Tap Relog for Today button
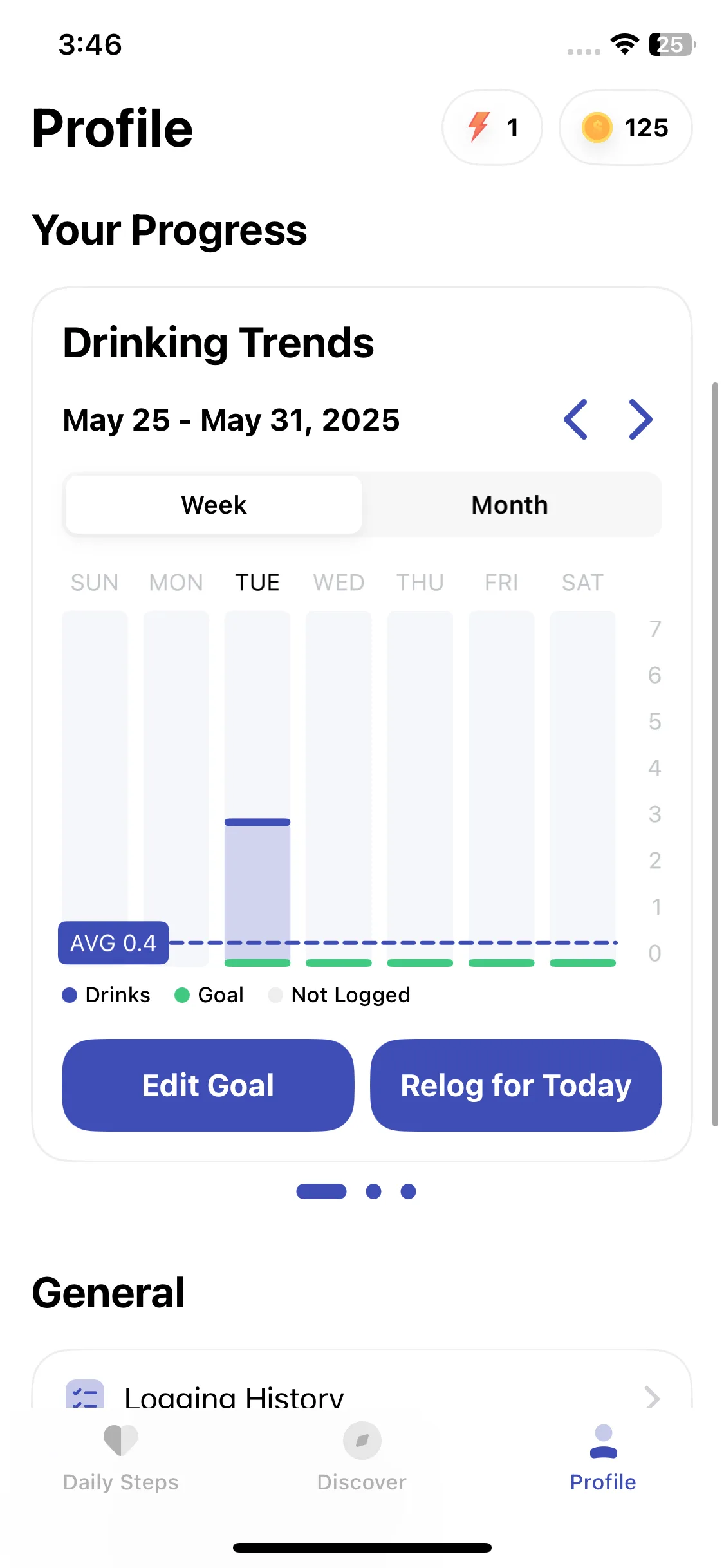724x1568 pixels. click(x=515, y=1085)
